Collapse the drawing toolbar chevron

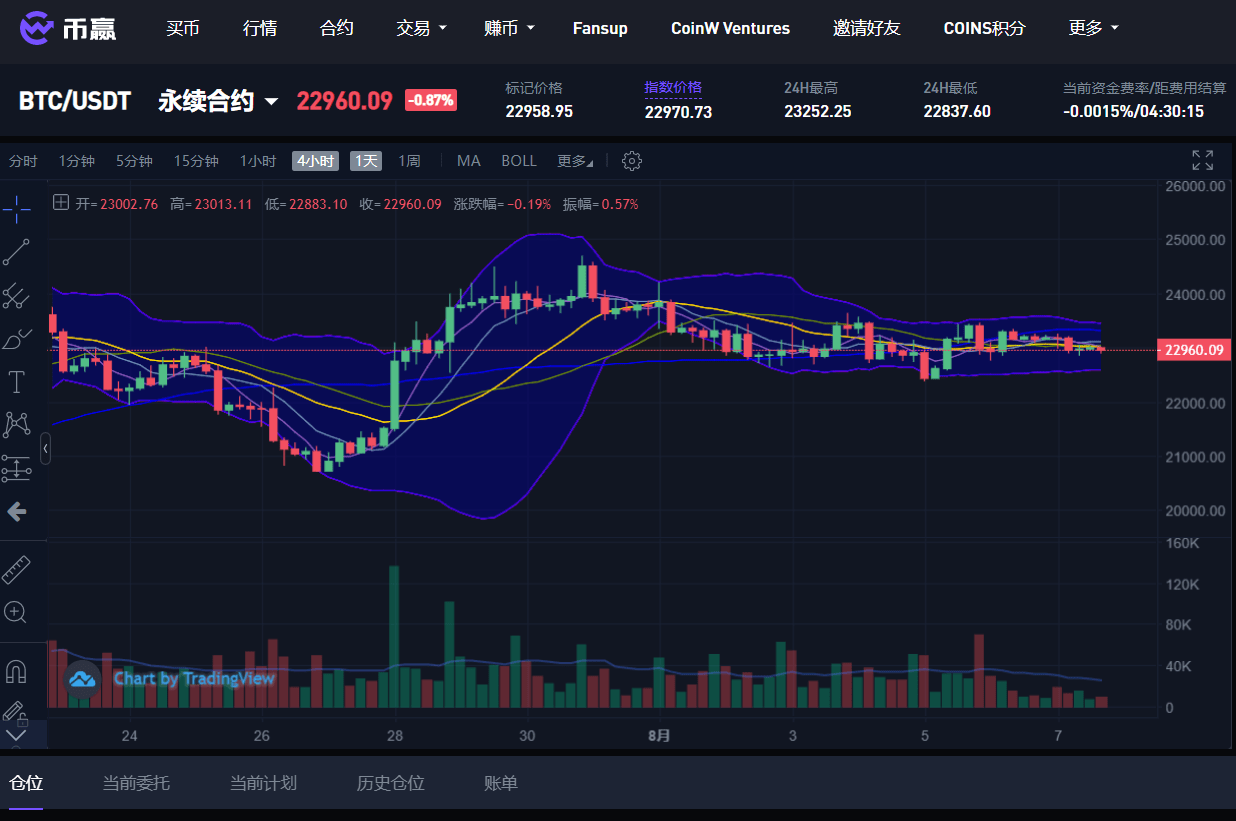(44, 447)
